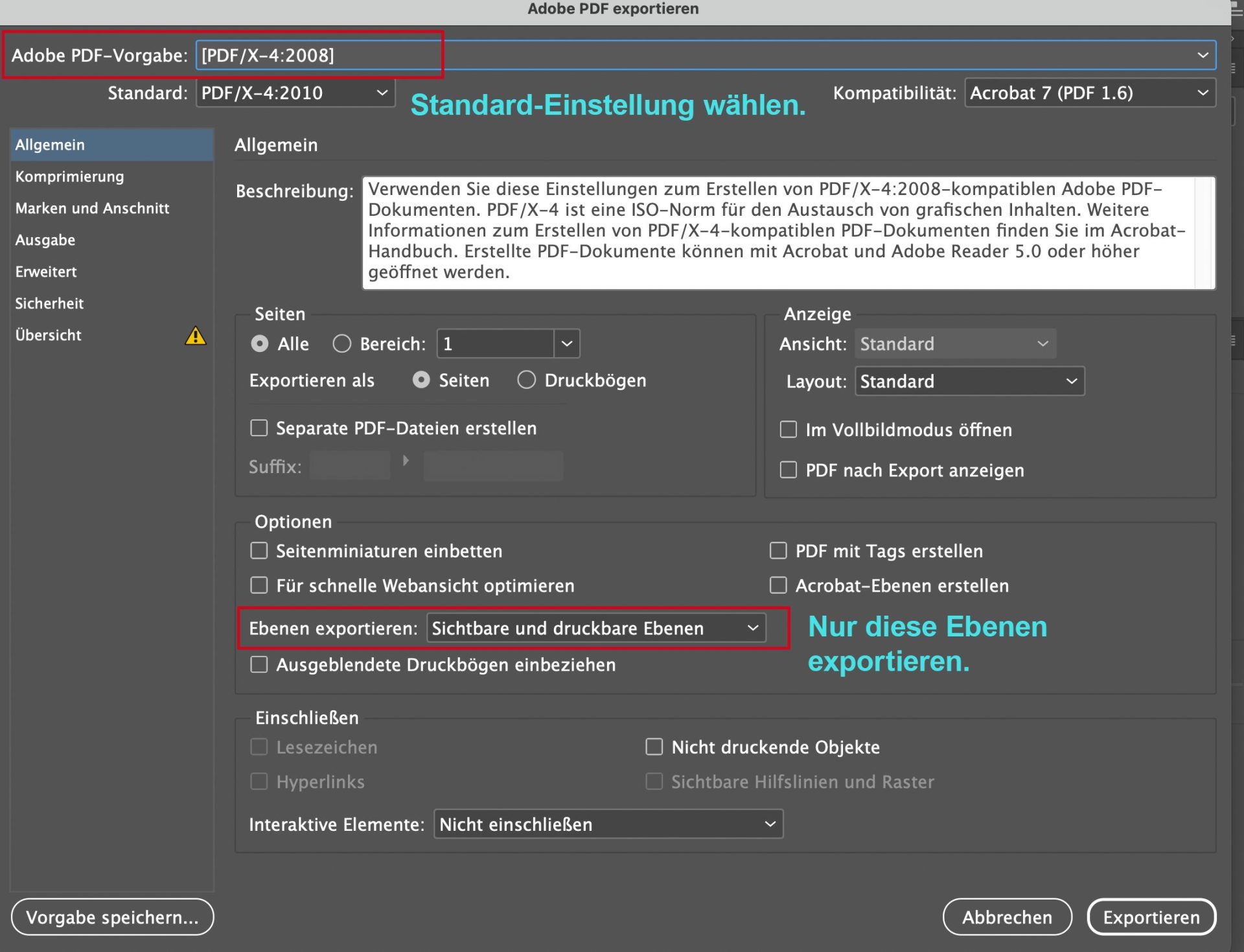Check Nicht druckende Objekte

click(654, 747)
